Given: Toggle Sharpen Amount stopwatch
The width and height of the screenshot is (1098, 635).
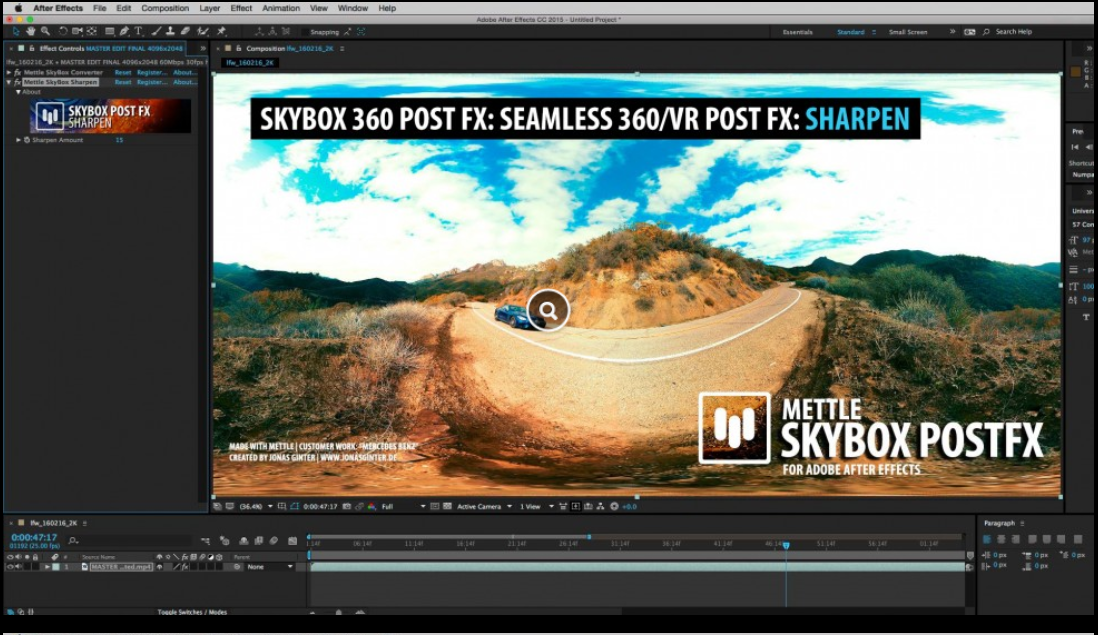Looking at the screenshot, I should click(27, 140).
